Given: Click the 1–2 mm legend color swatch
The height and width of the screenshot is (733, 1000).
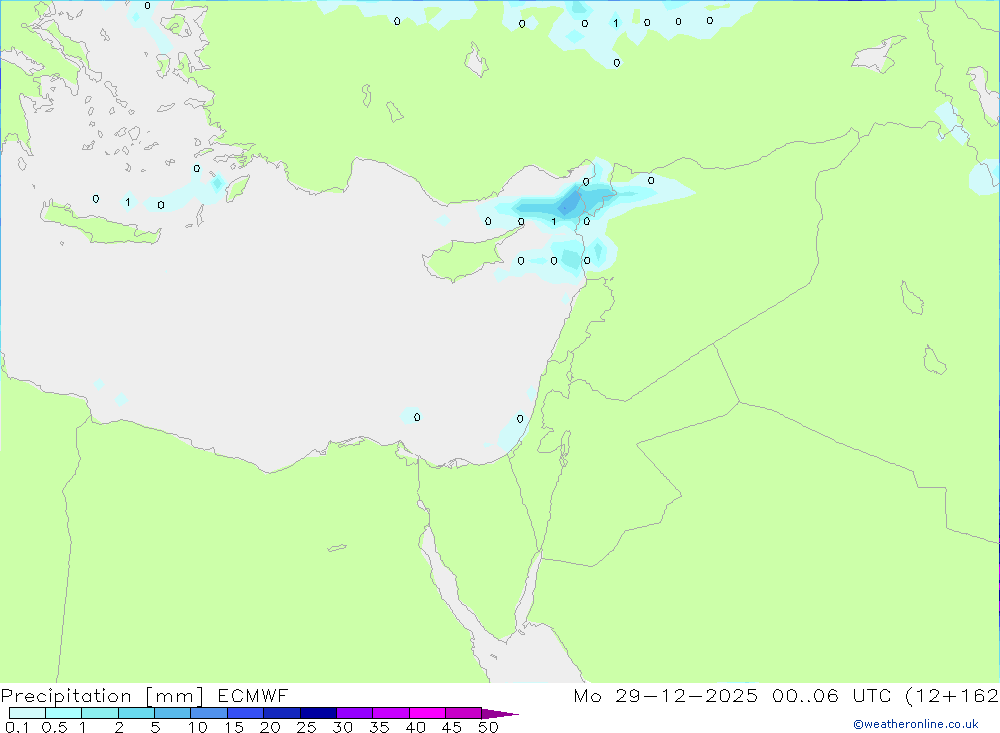Looking at the screenshot, I should [99, 713].
